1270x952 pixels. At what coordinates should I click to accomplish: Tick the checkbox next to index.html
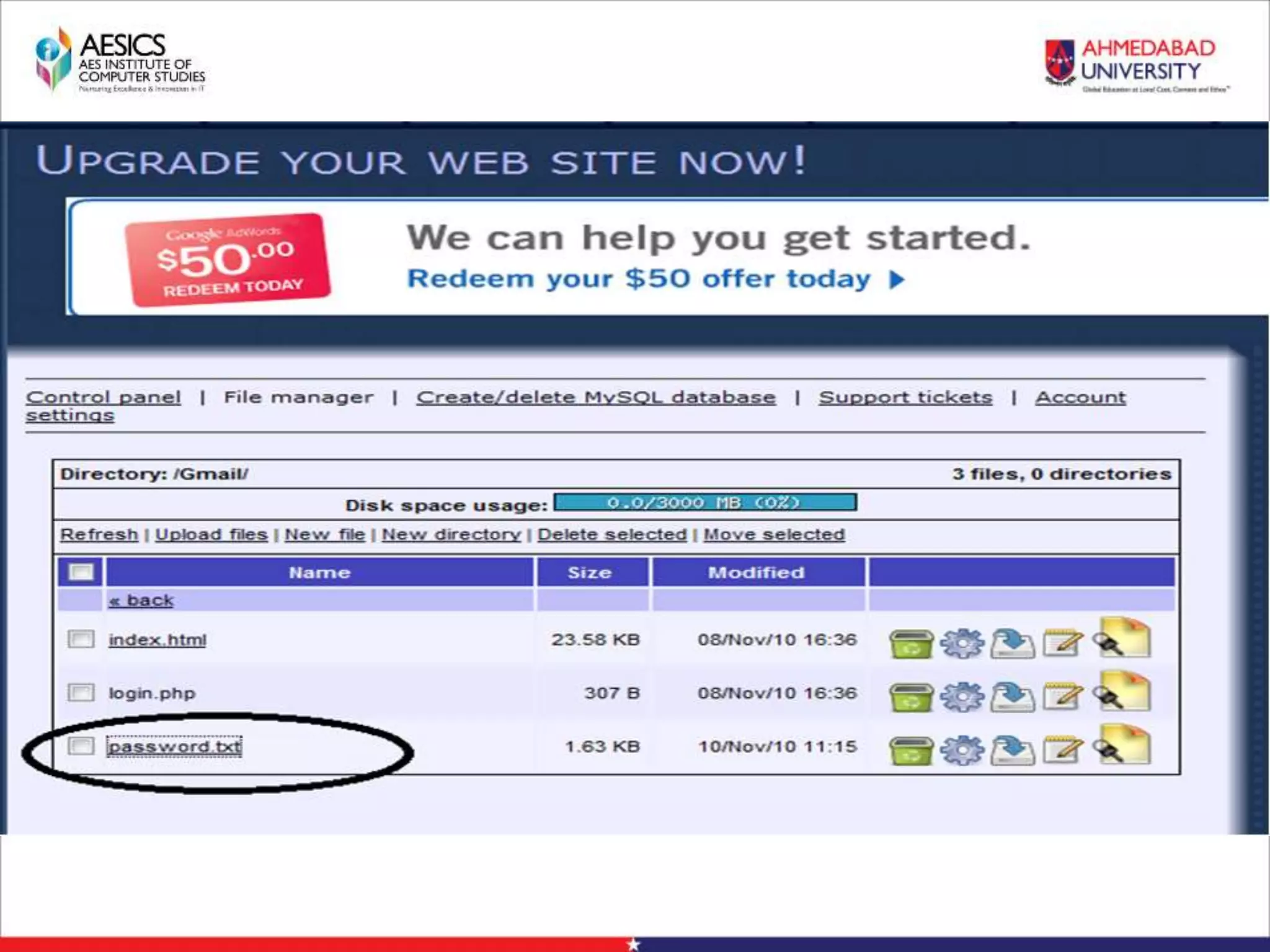click(x=81, y=639)
